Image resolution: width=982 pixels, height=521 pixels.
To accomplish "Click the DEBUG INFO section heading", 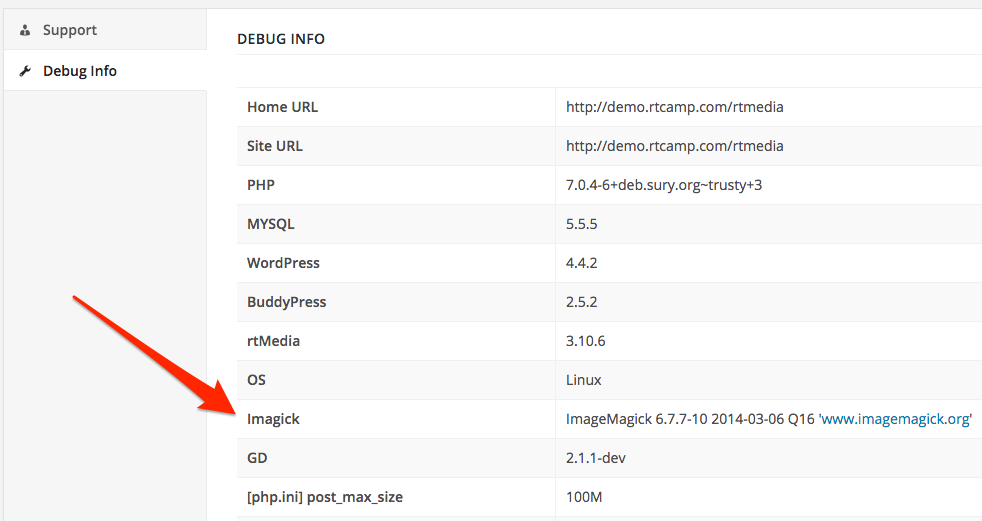I will (281, 39).
